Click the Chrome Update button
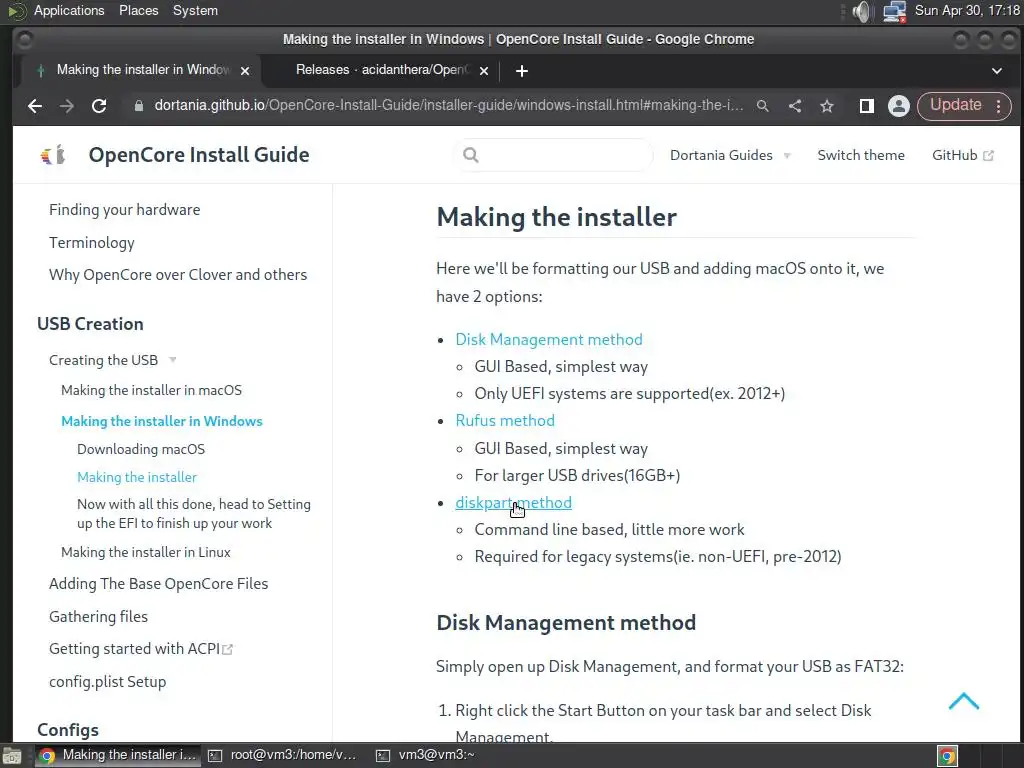The height and width of the screenshot is (768, 1024). [x=955, y=105]
